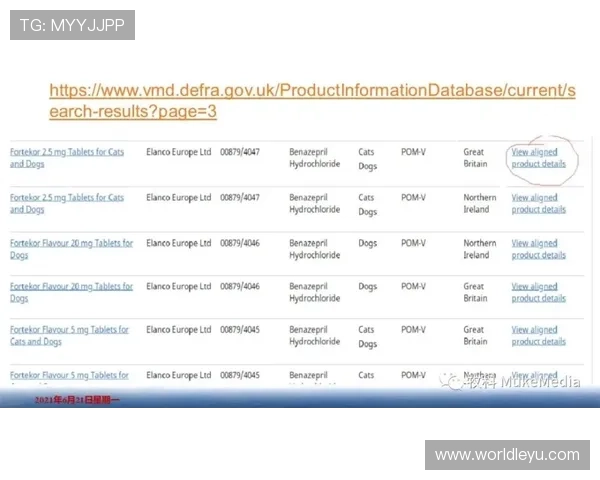Viewport: 600px width, 480px height.
Task: Click the red date text in bottom bar
Action: 77,400
